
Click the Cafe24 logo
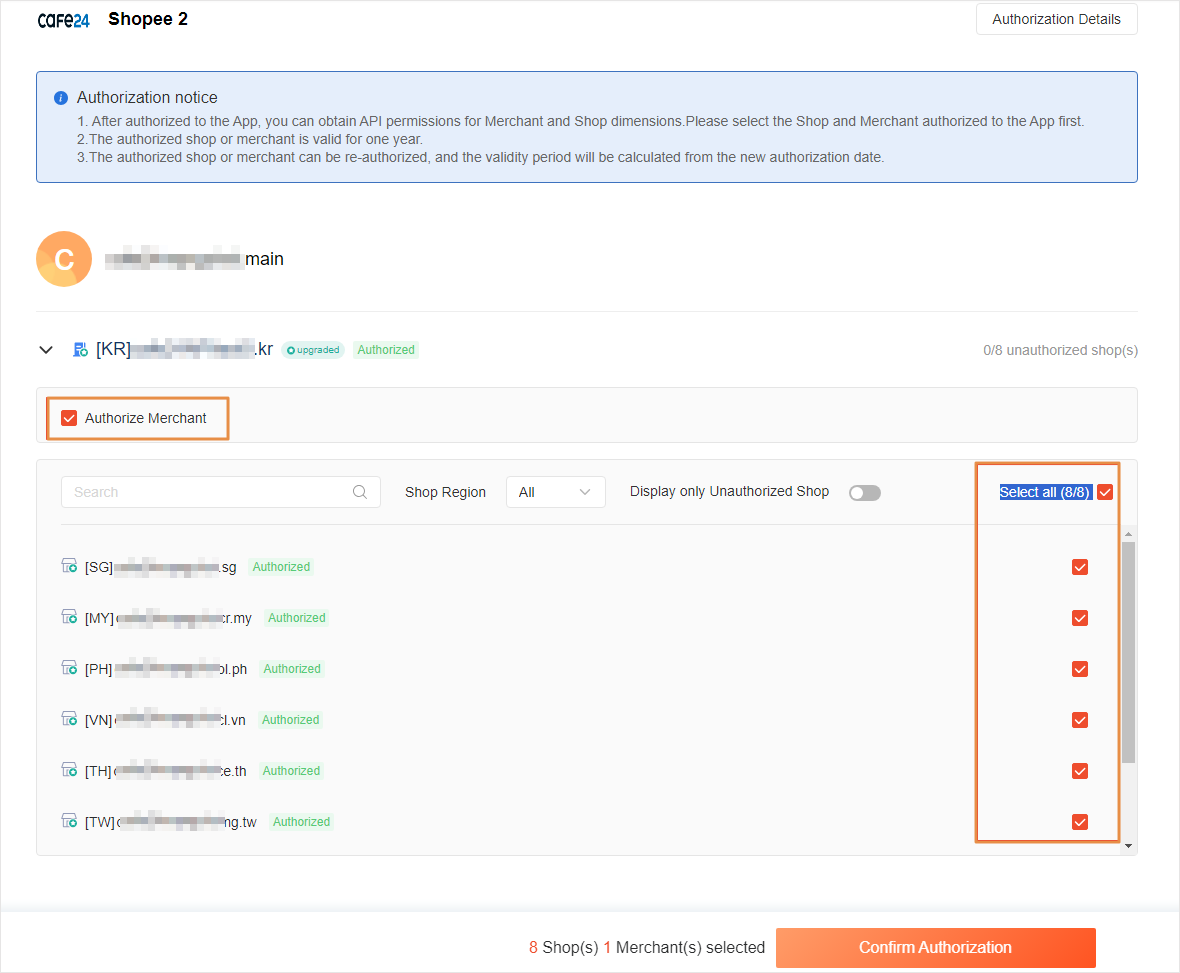(x=63, y=20)
